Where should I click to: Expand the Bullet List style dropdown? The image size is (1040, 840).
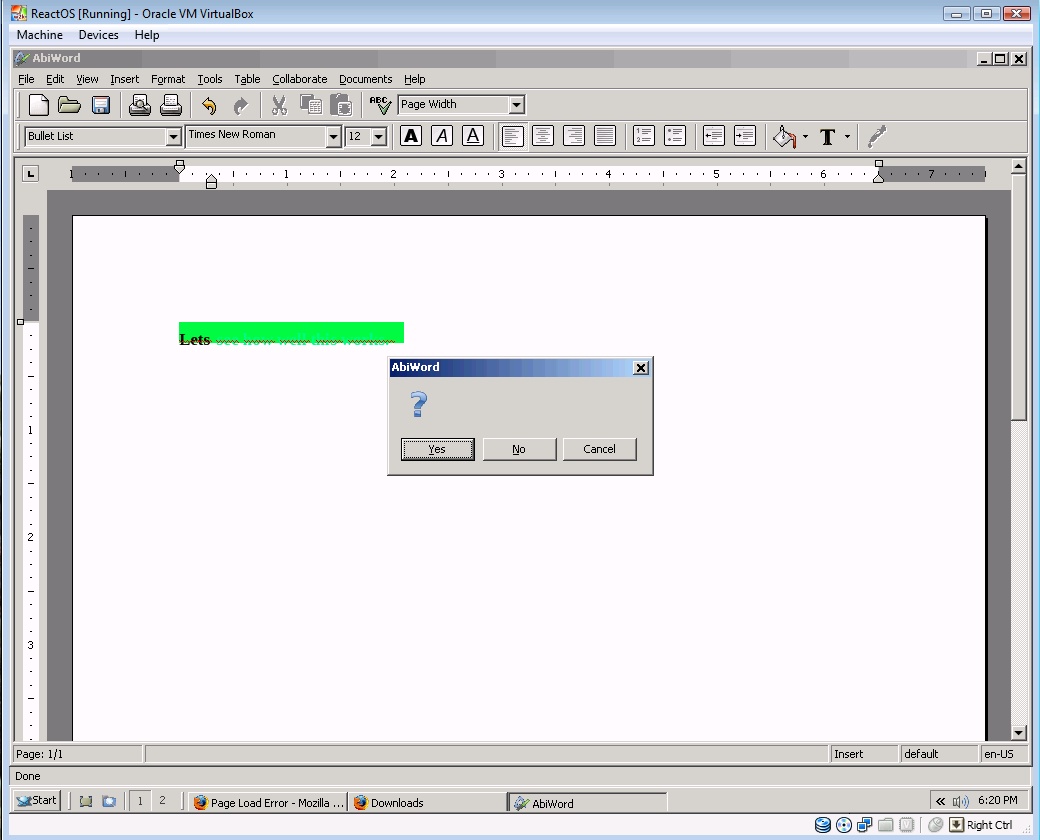tap(173, 136)
